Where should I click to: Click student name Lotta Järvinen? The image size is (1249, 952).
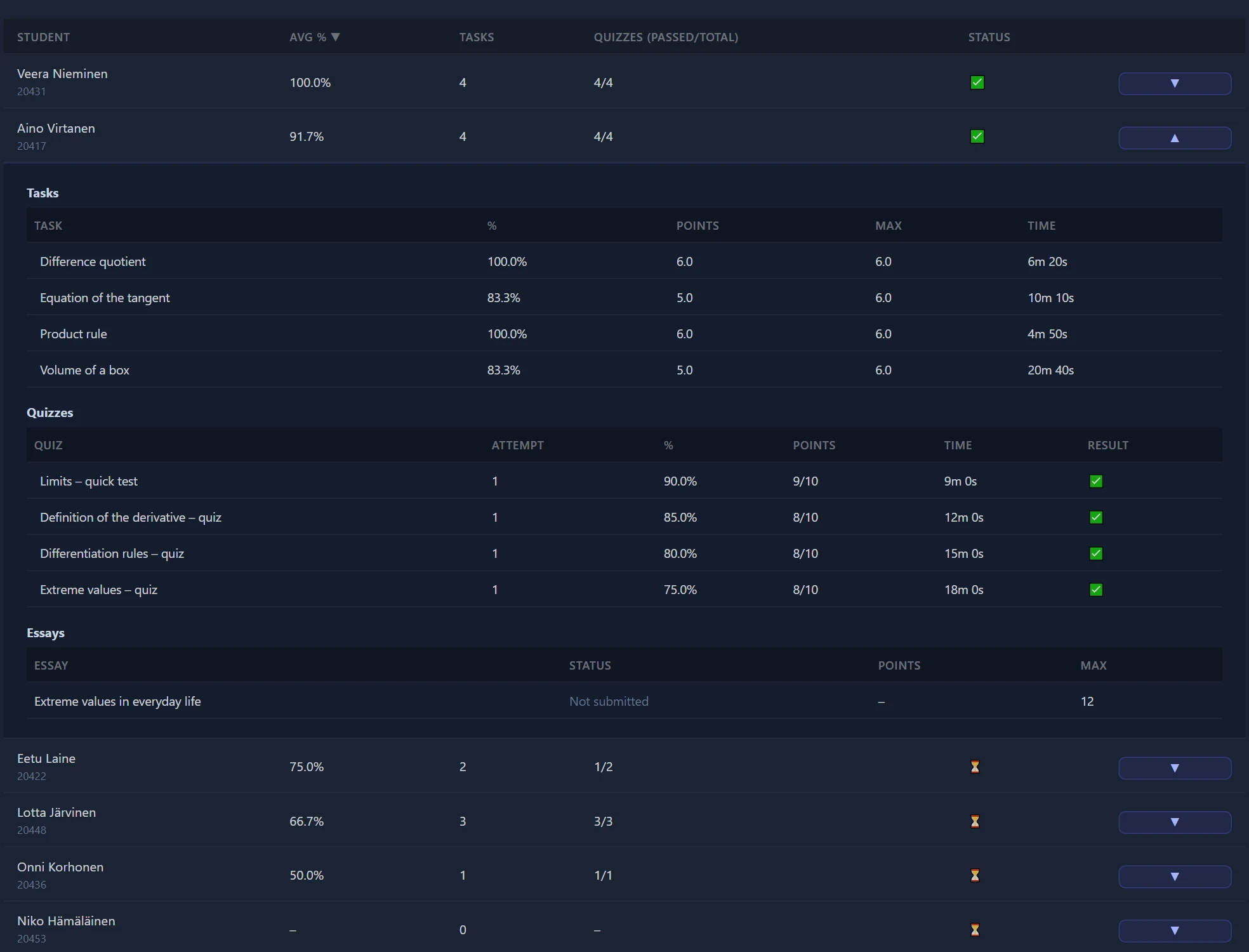56,812
